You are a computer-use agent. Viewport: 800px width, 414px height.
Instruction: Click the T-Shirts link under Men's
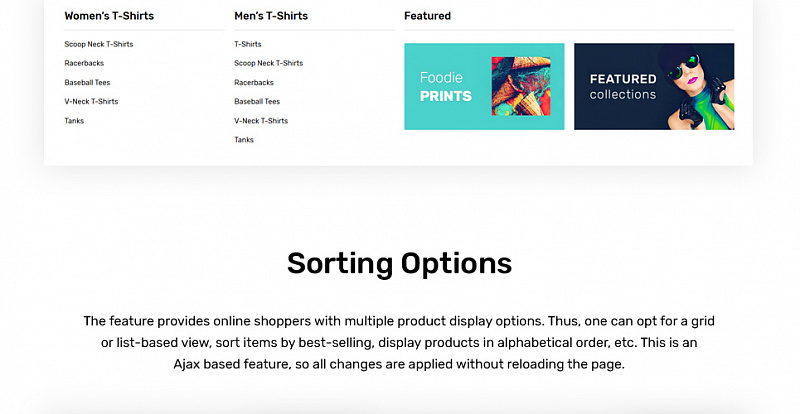pos(247,44)
